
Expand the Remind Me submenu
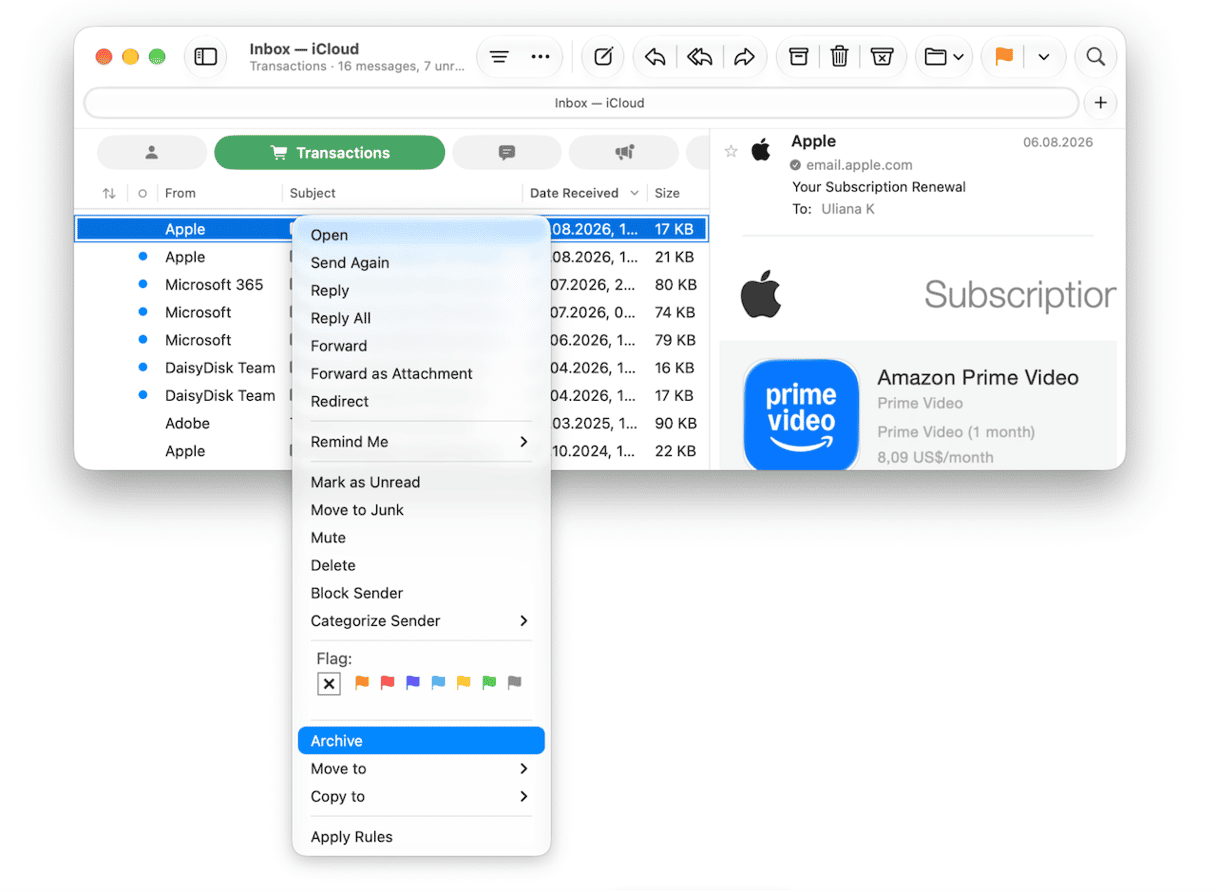[421, 442]
